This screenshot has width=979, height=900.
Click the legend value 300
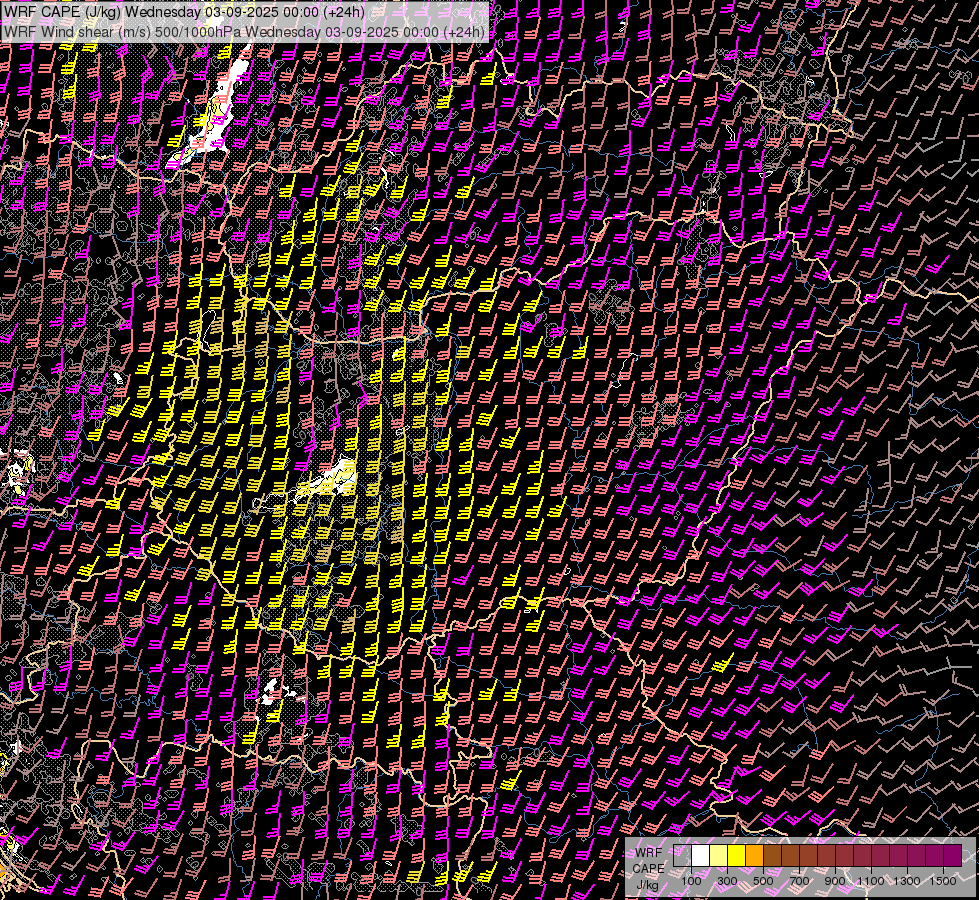pyautogui.click(x=727, y=881)
